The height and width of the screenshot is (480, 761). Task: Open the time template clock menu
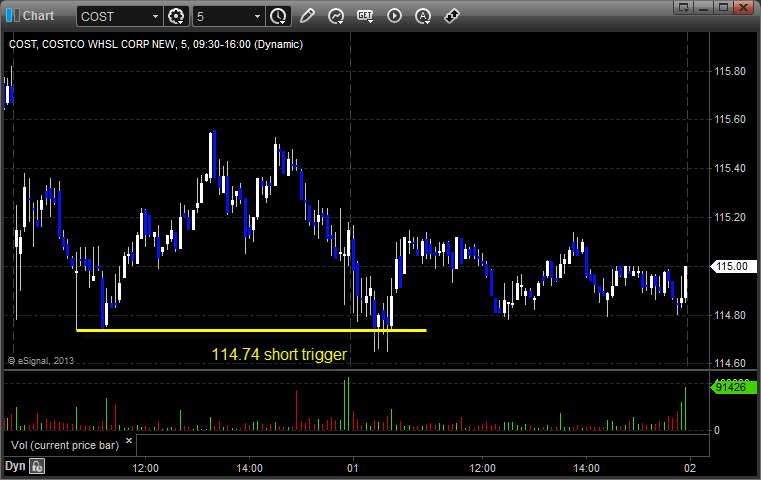(279, 16)
